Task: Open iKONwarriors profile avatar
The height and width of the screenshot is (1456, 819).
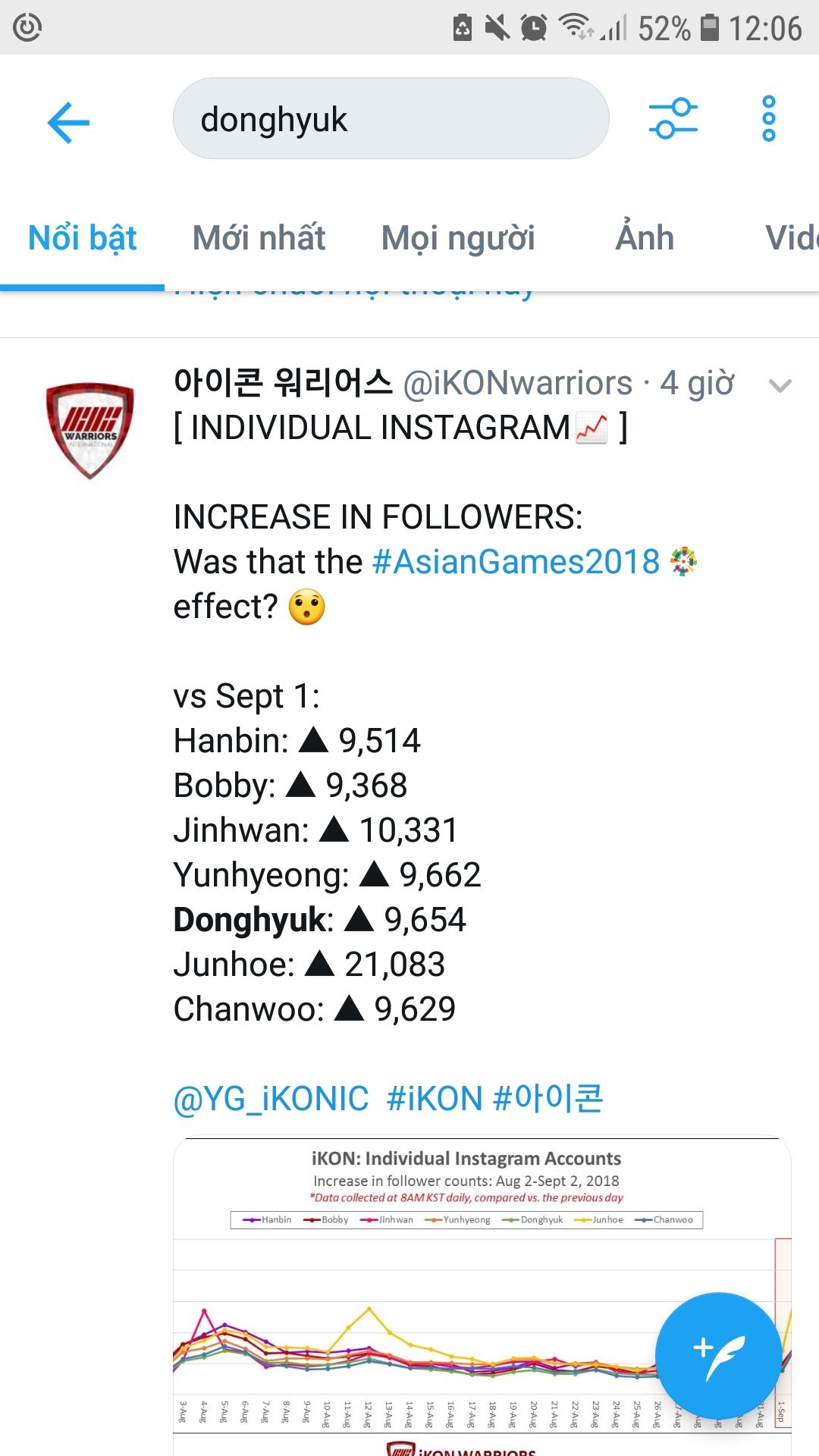Action: pos(90,430)
